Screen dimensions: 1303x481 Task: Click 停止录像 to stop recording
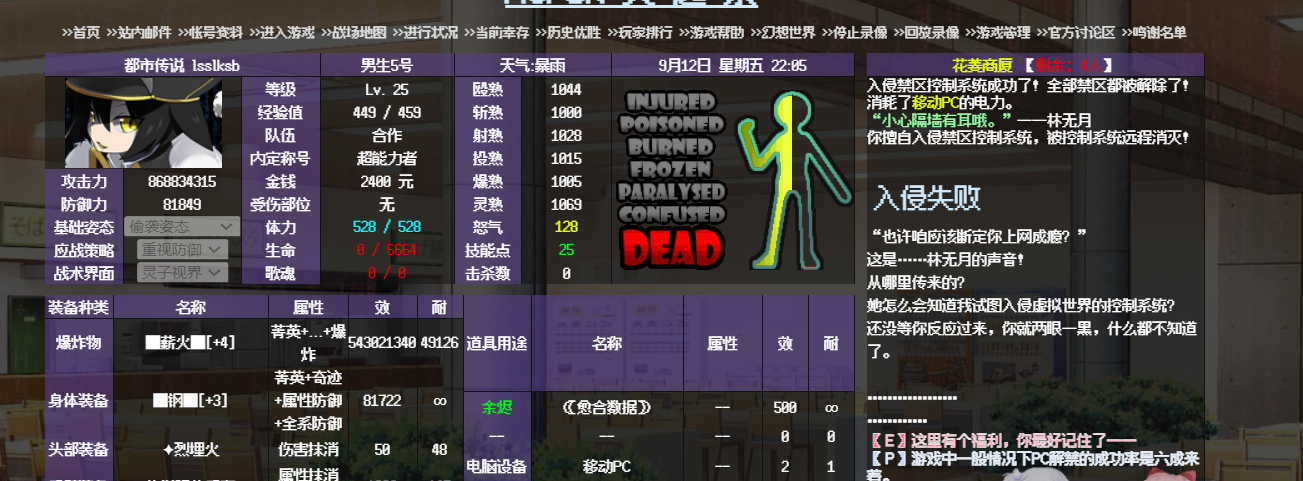(855, 32)
